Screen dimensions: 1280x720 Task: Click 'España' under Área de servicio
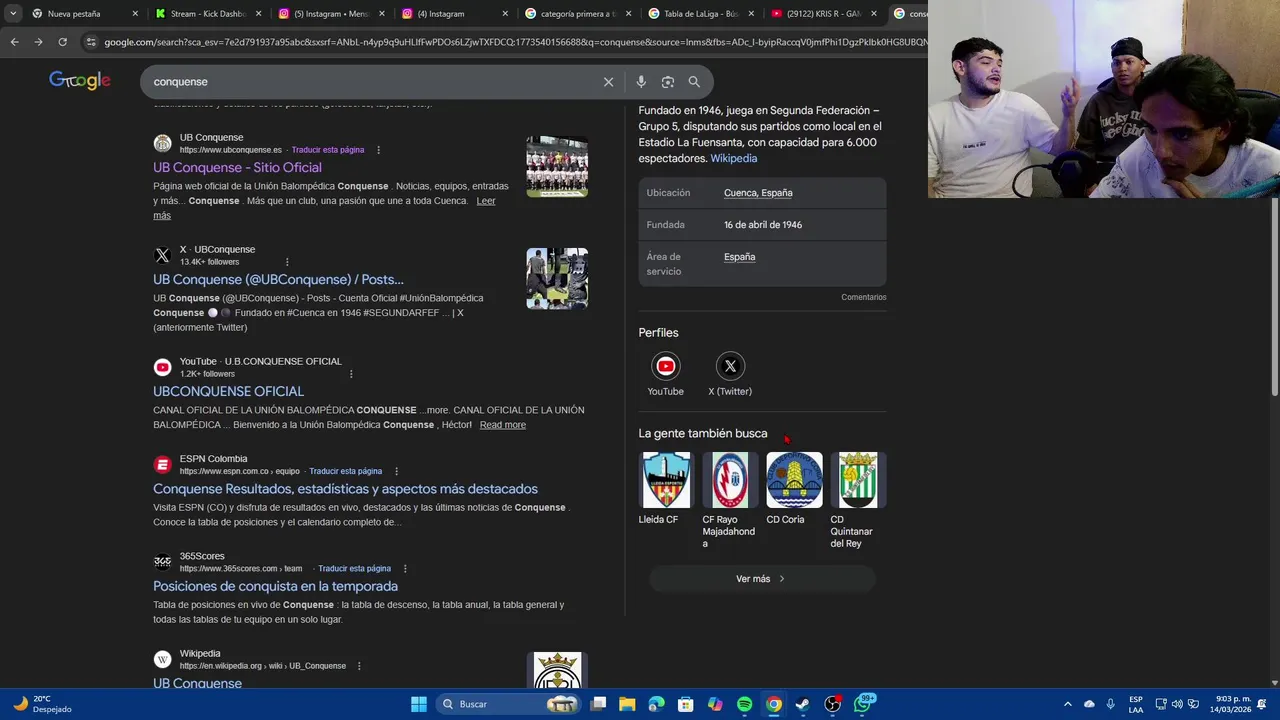click(x=739, y=257)
